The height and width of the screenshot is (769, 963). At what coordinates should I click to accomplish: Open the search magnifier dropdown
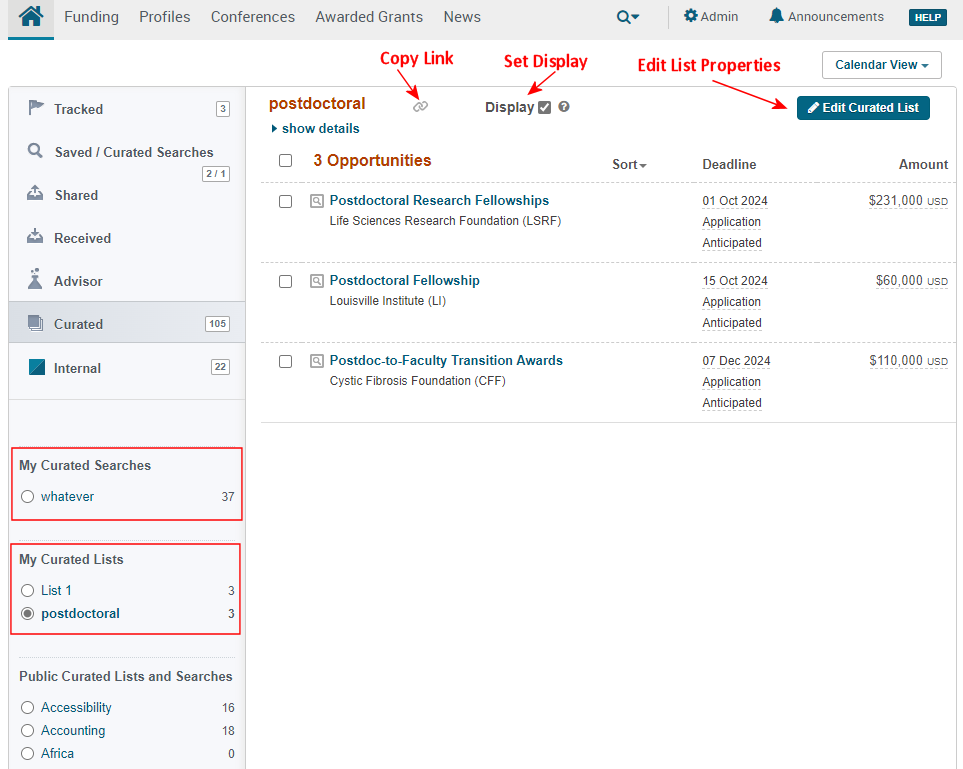click(628, 17)
